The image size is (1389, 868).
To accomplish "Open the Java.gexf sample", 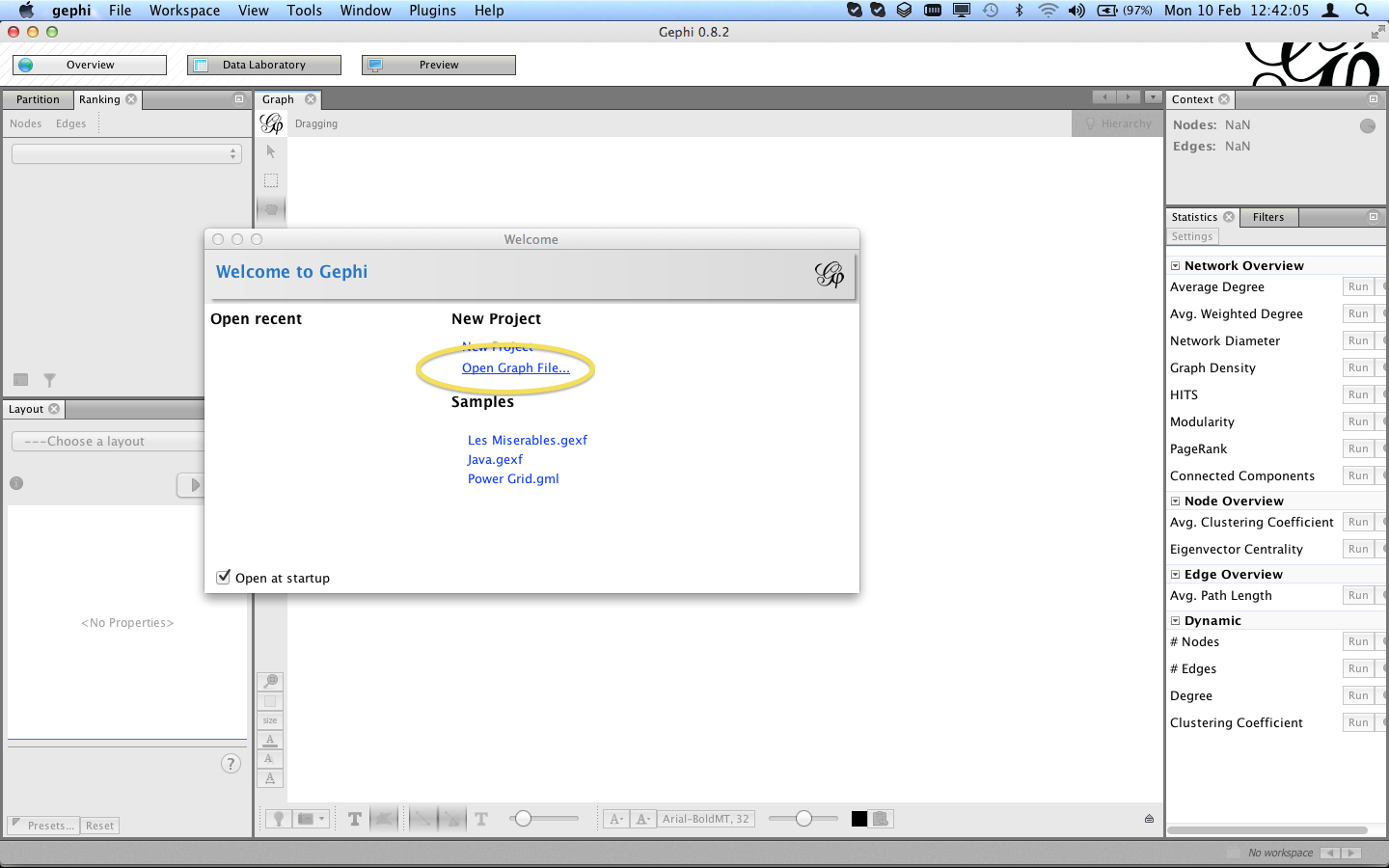I will point(495,459).
